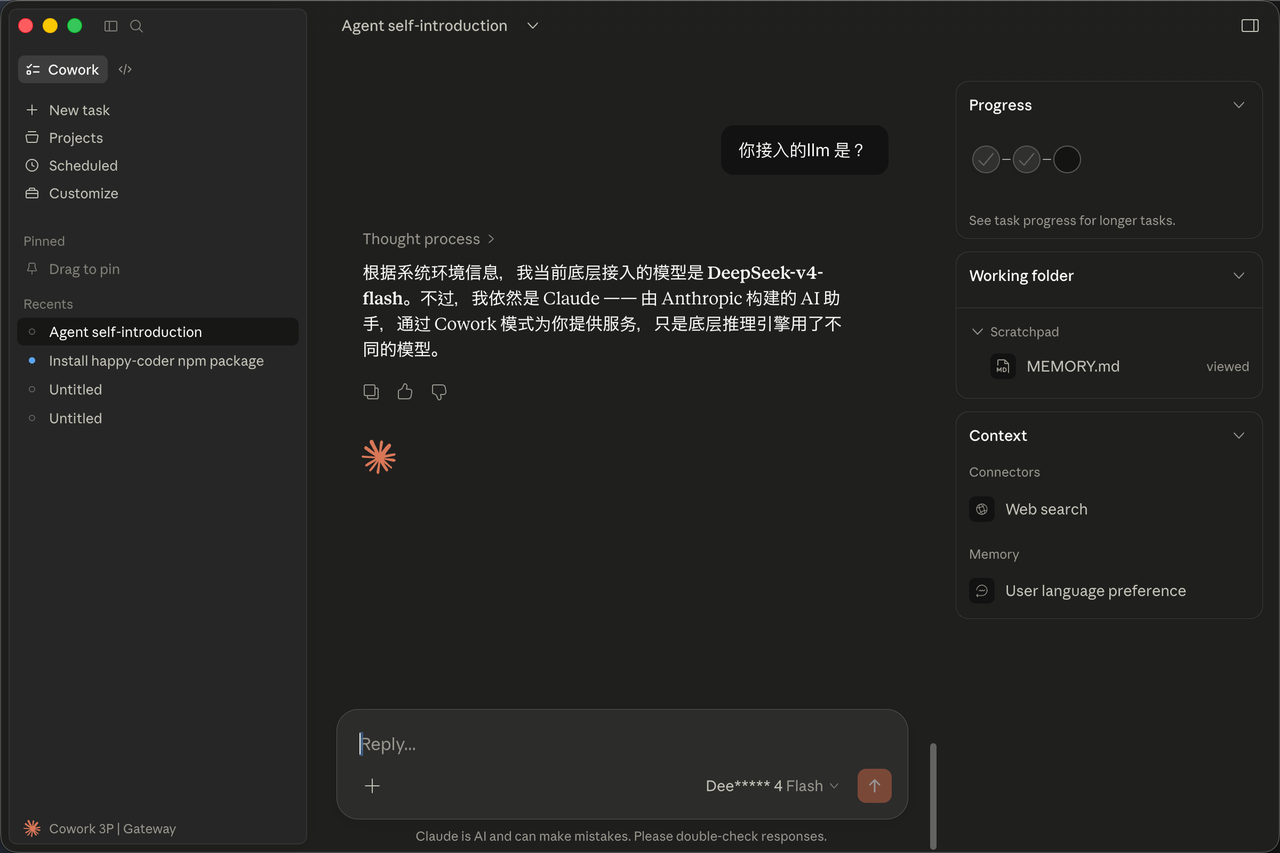Click the Claude logo icon in sidebar footer
Viewport: 1280px width, 853px height.
[x=32, y=829]
